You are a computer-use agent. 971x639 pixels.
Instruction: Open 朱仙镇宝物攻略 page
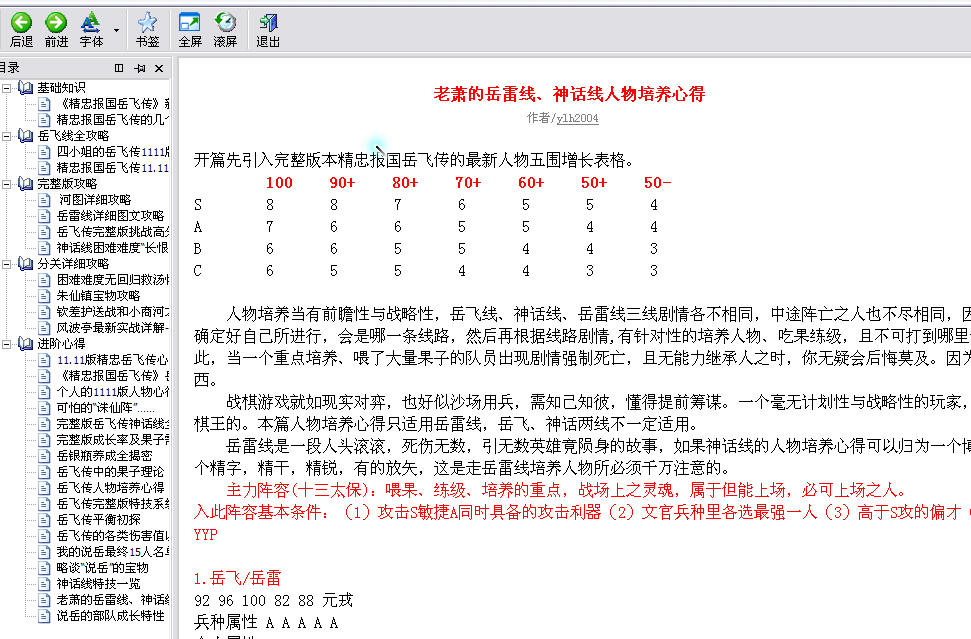pos(98,296)
